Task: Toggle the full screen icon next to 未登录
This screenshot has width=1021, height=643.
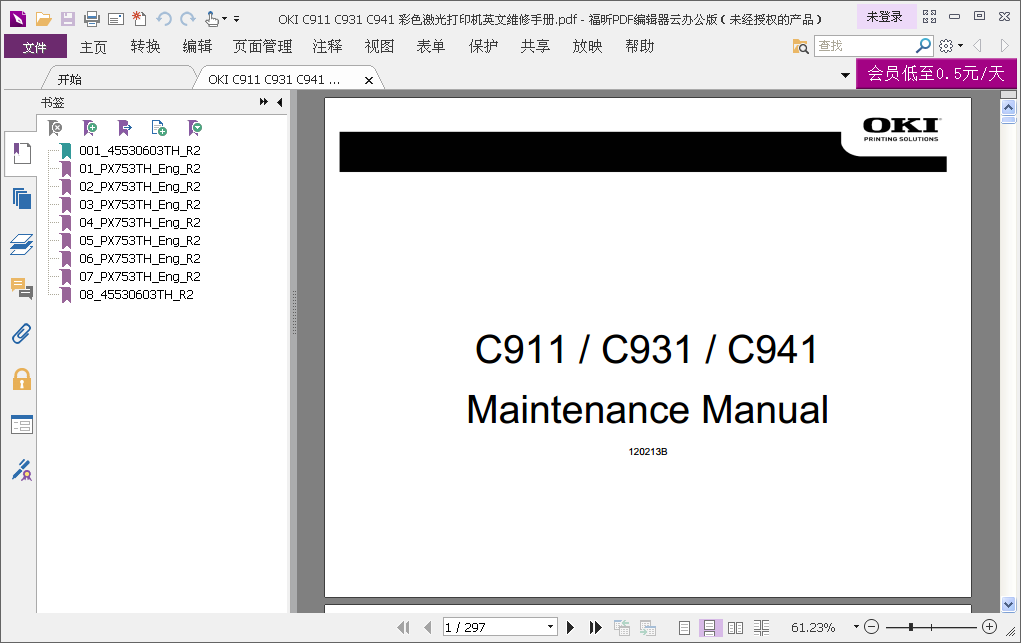Action: point(929,16)
